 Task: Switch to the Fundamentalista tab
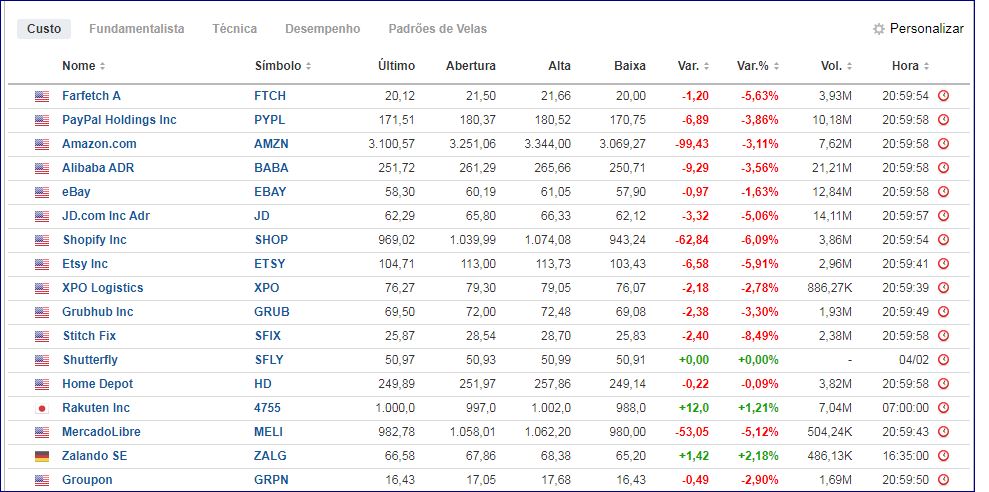[x=136, y=29]
